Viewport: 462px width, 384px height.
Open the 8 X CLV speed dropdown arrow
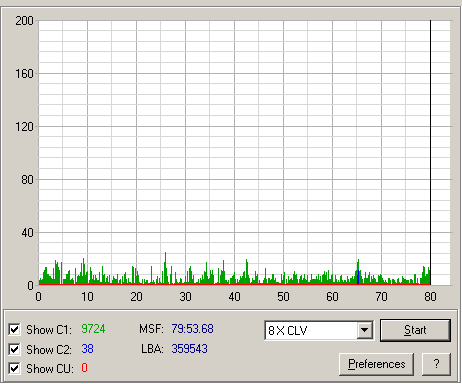pyautogui.click(x=365, y=330)
